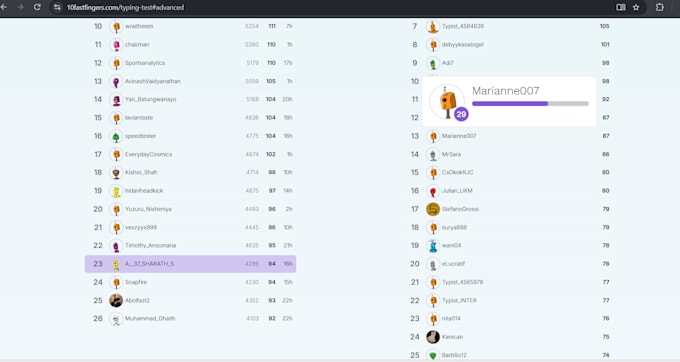Open the Sportsanalytics username link
The image size is (680, 362).
click(145, 63)
